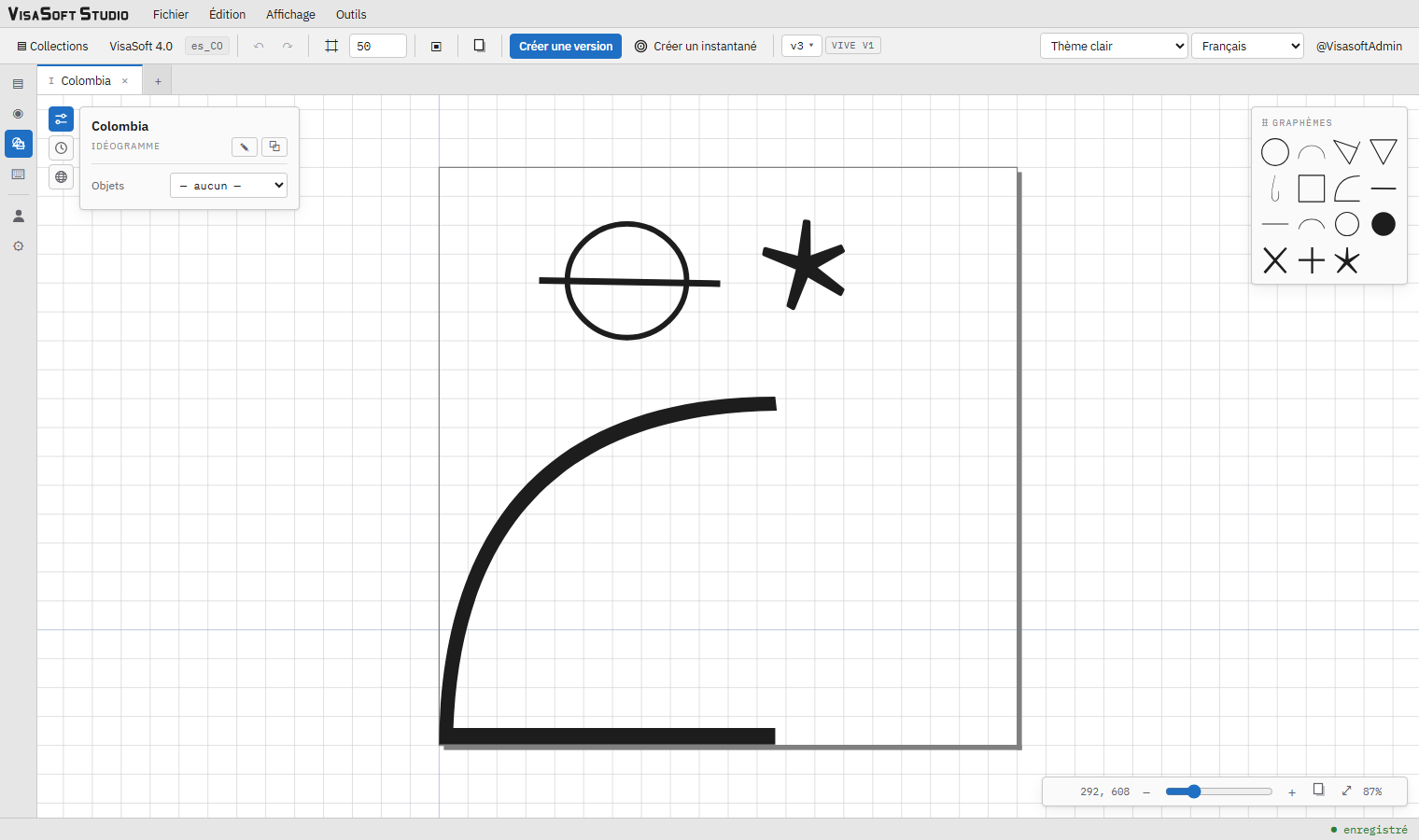Toggle the grid size frame icon
Screen dimensions: 1419x840
click(331, 46)
